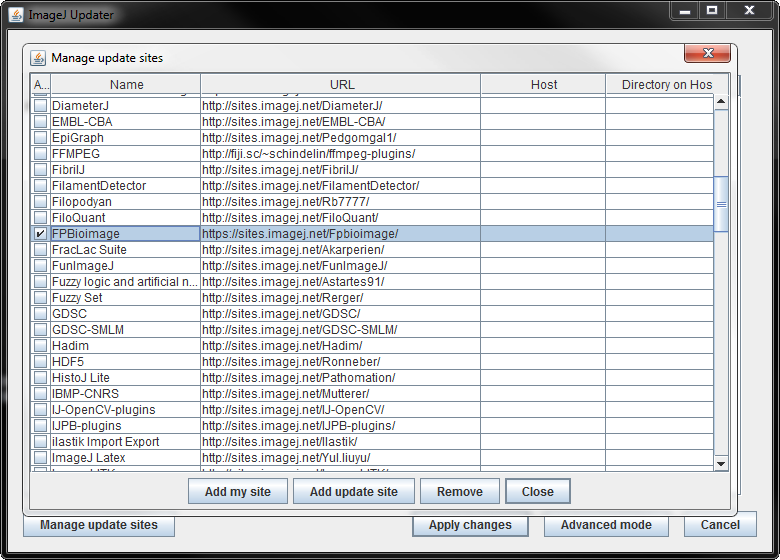Click URL http://sites.imagej.net/Pathomation/
The width and height of the screenshot is (780, 560).
[341, 377]
